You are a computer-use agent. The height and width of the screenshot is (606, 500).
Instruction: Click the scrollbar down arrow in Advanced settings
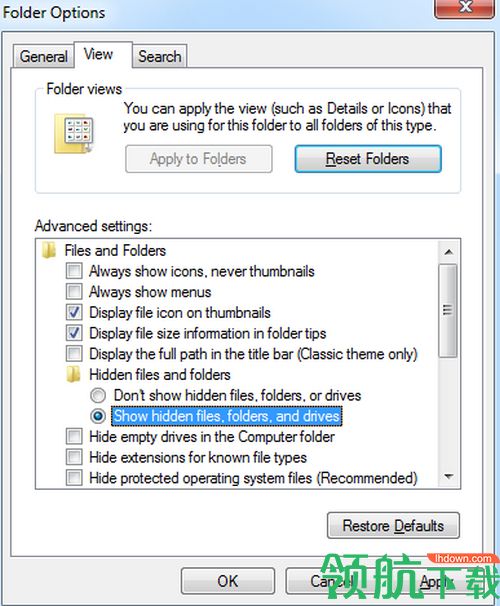coord(448,476)
